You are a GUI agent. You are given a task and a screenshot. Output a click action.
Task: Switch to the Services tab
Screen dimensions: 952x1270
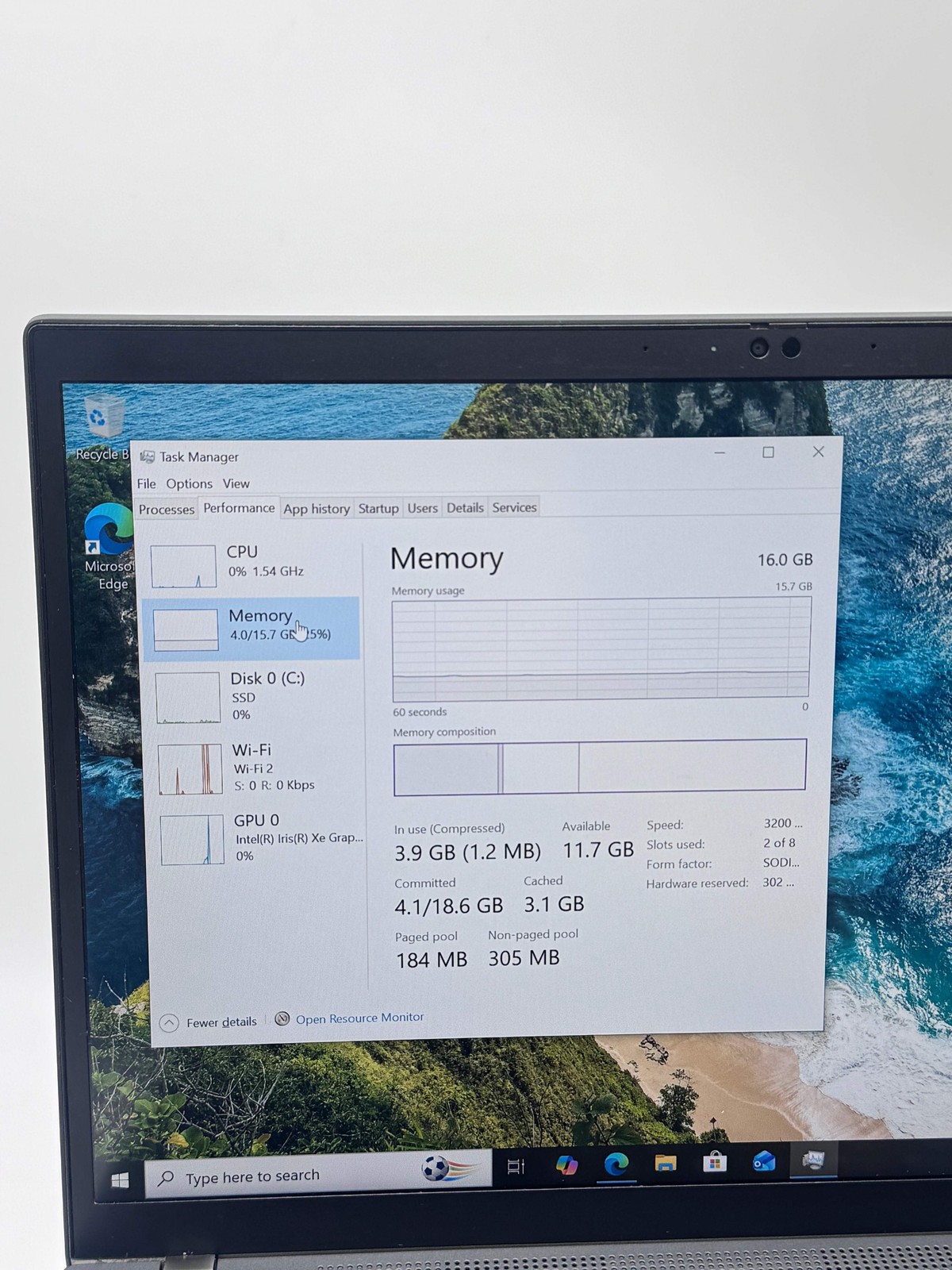click(x=514, y=507)
